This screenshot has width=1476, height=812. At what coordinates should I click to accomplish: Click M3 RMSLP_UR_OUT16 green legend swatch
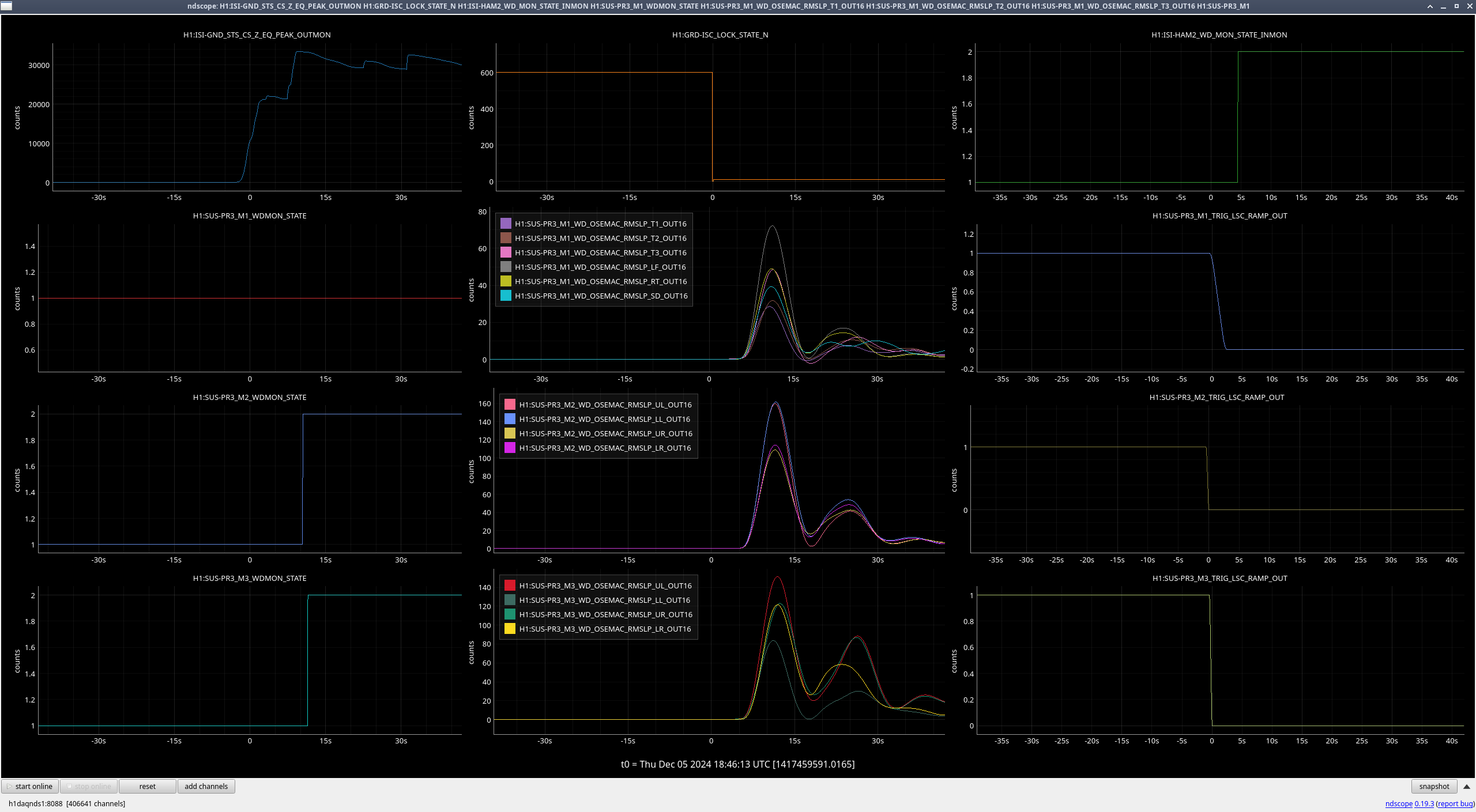(x=510, y=614)
